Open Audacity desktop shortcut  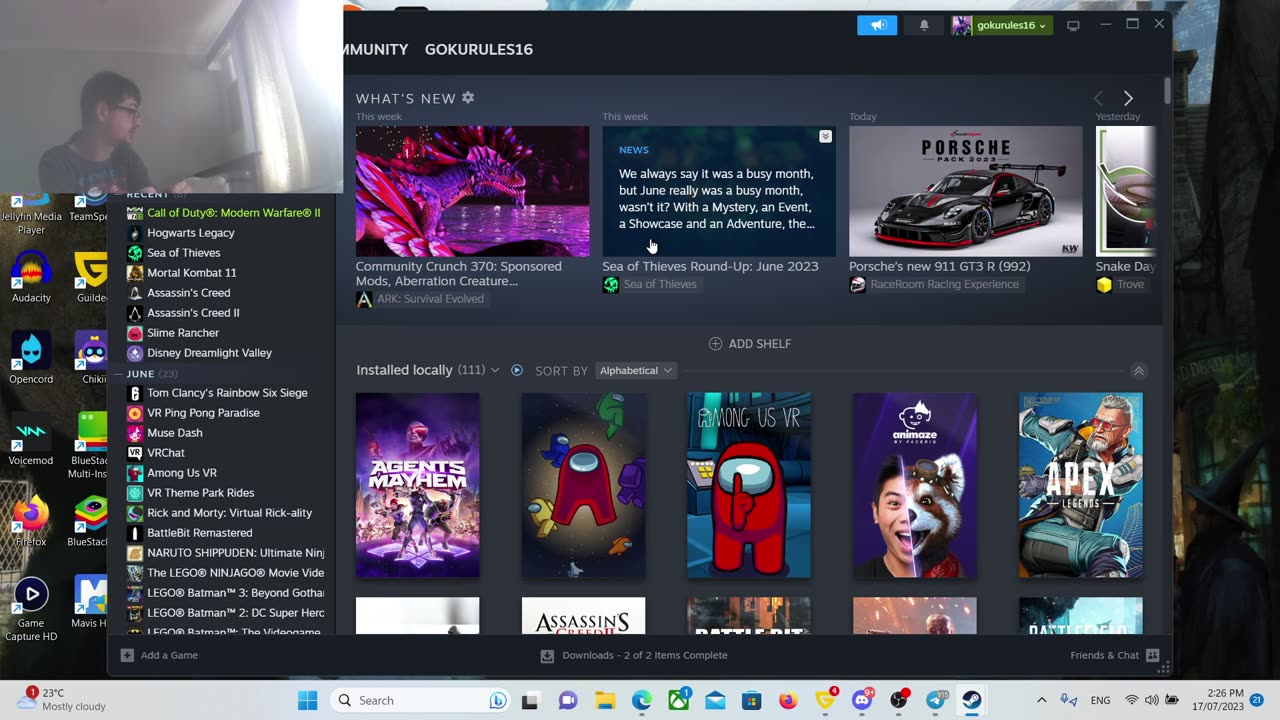31,277
